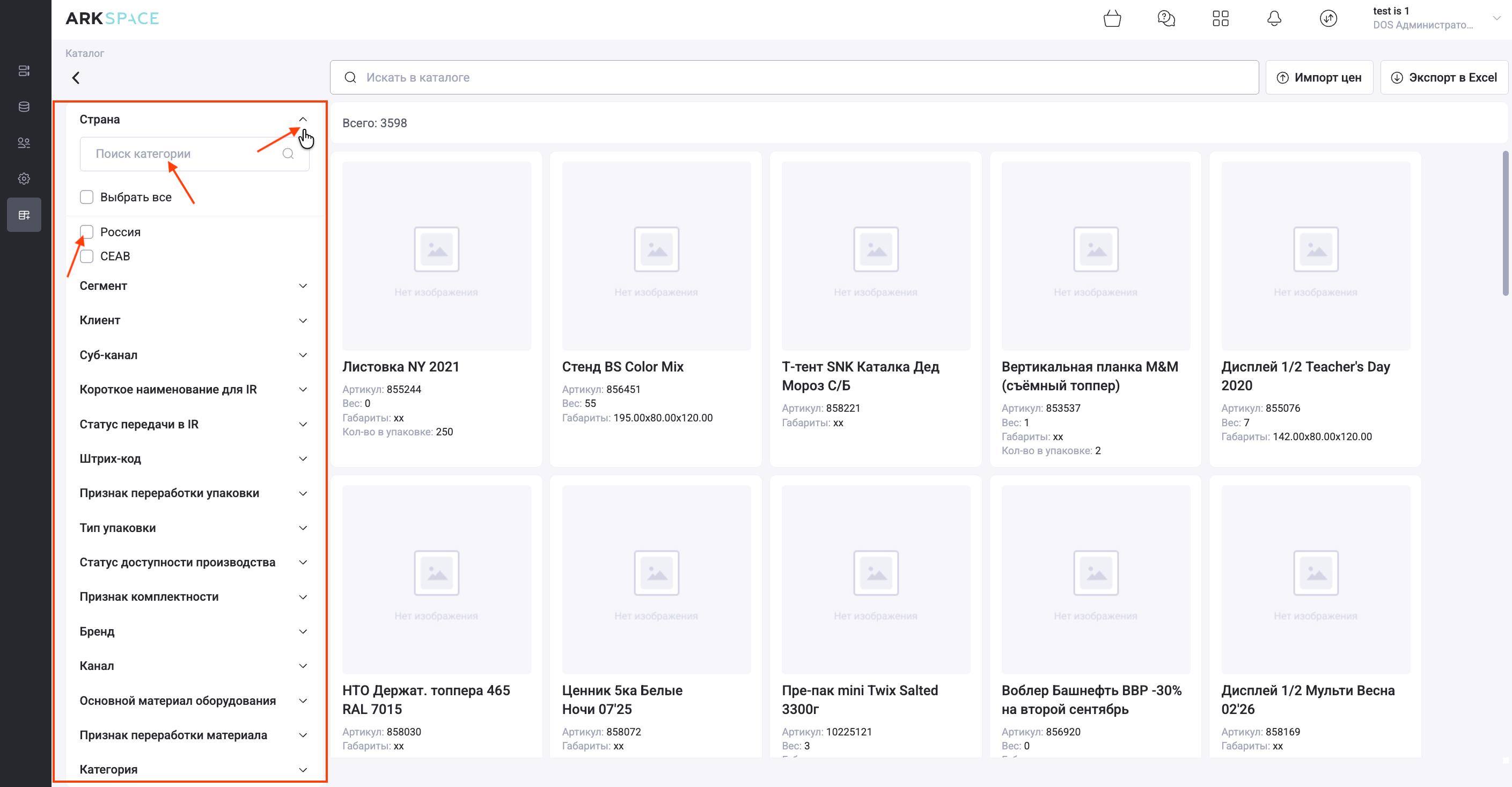
Task: Expand the Бренд filter
Action: coord(303,631)
